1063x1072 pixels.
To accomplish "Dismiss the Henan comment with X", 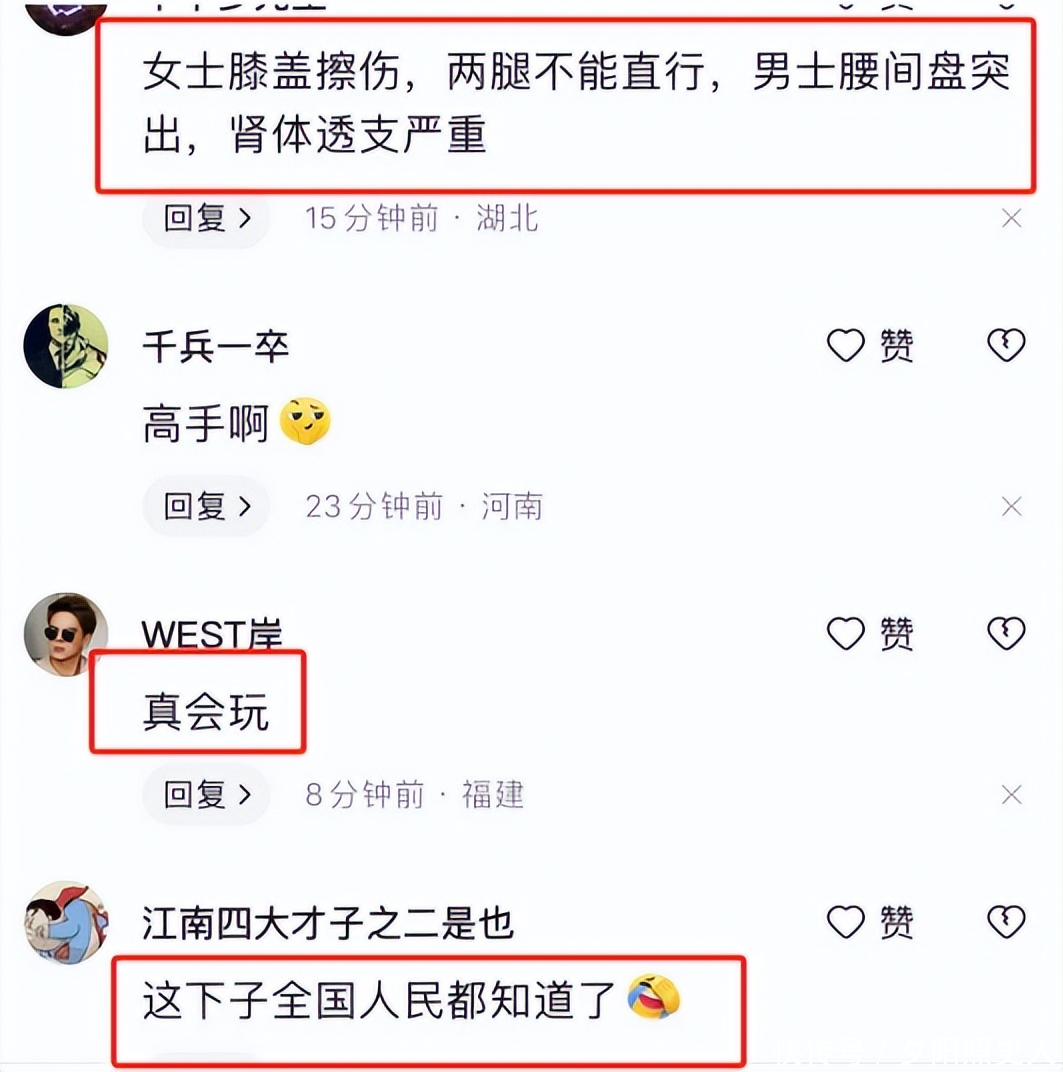I will [1012, 507].
